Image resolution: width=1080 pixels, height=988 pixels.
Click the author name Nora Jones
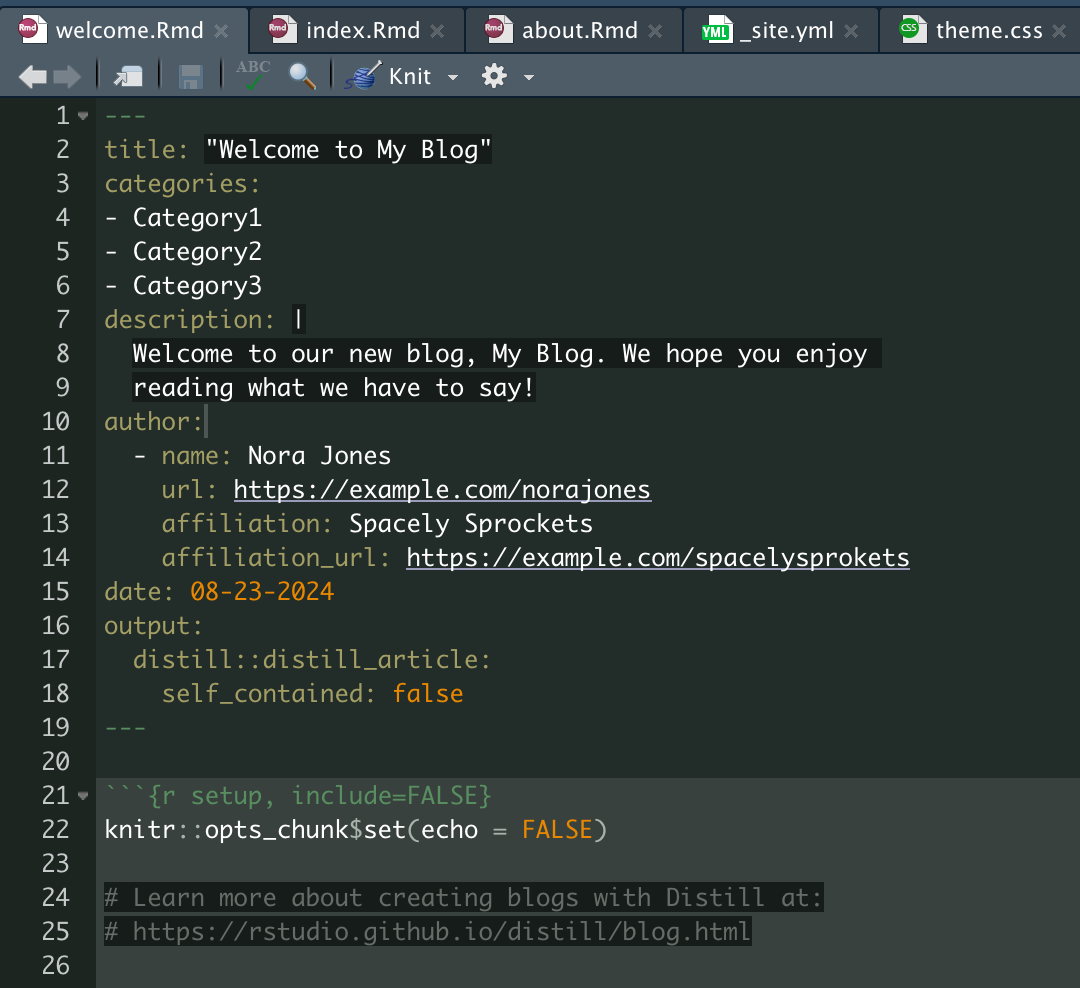click(x=320, y=455)
